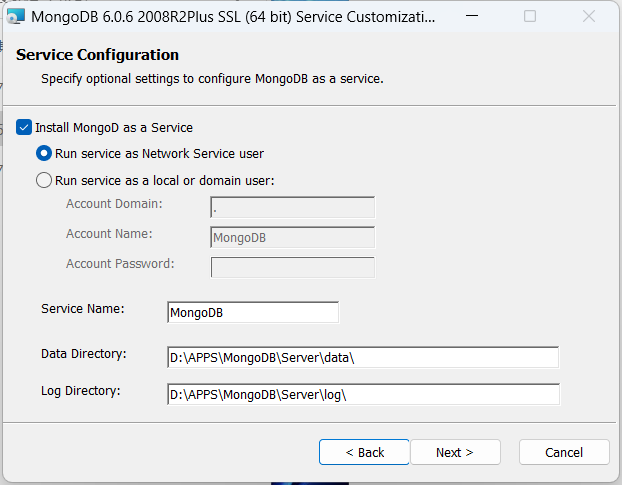
Task: Select Run service as Network Service user
Action: click(44, 153)
